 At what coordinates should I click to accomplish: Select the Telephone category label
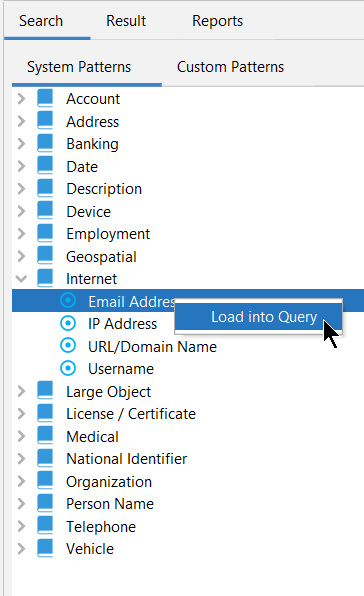coord(101,527)
